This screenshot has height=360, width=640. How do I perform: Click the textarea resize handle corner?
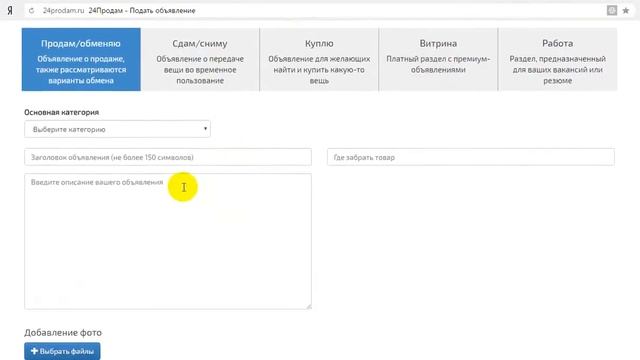coord(309,307)
